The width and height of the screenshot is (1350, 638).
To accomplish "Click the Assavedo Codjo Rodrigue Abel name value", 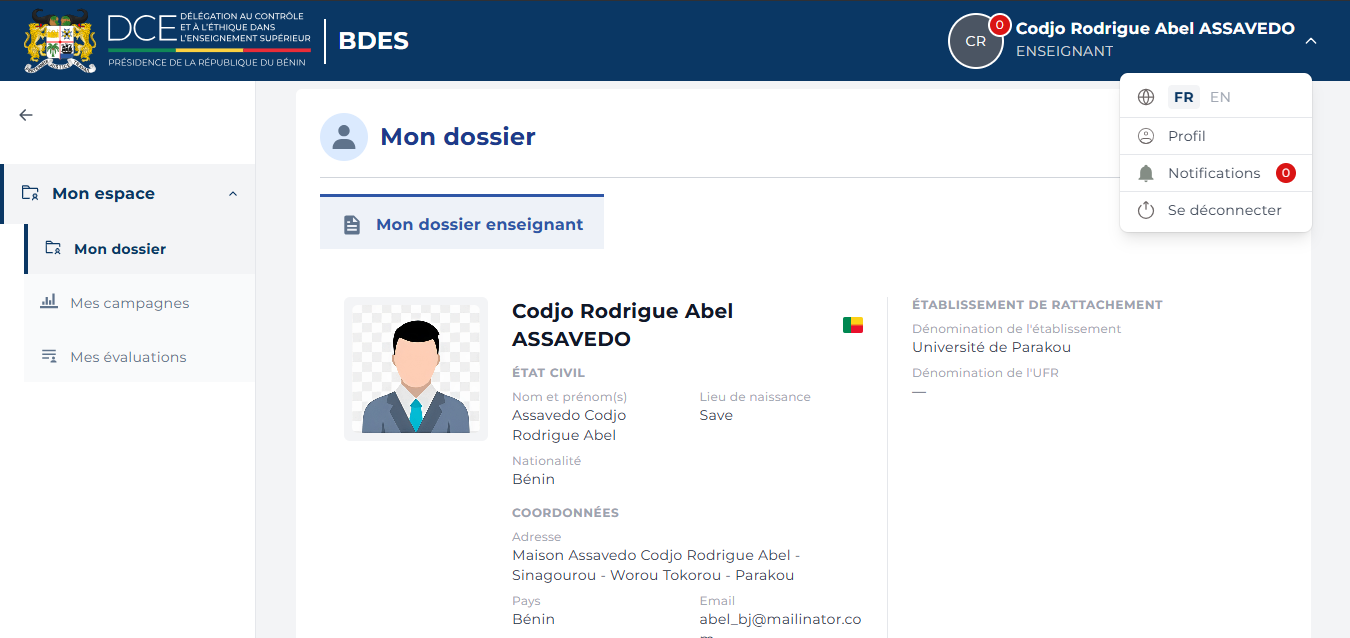I will 569,425.
